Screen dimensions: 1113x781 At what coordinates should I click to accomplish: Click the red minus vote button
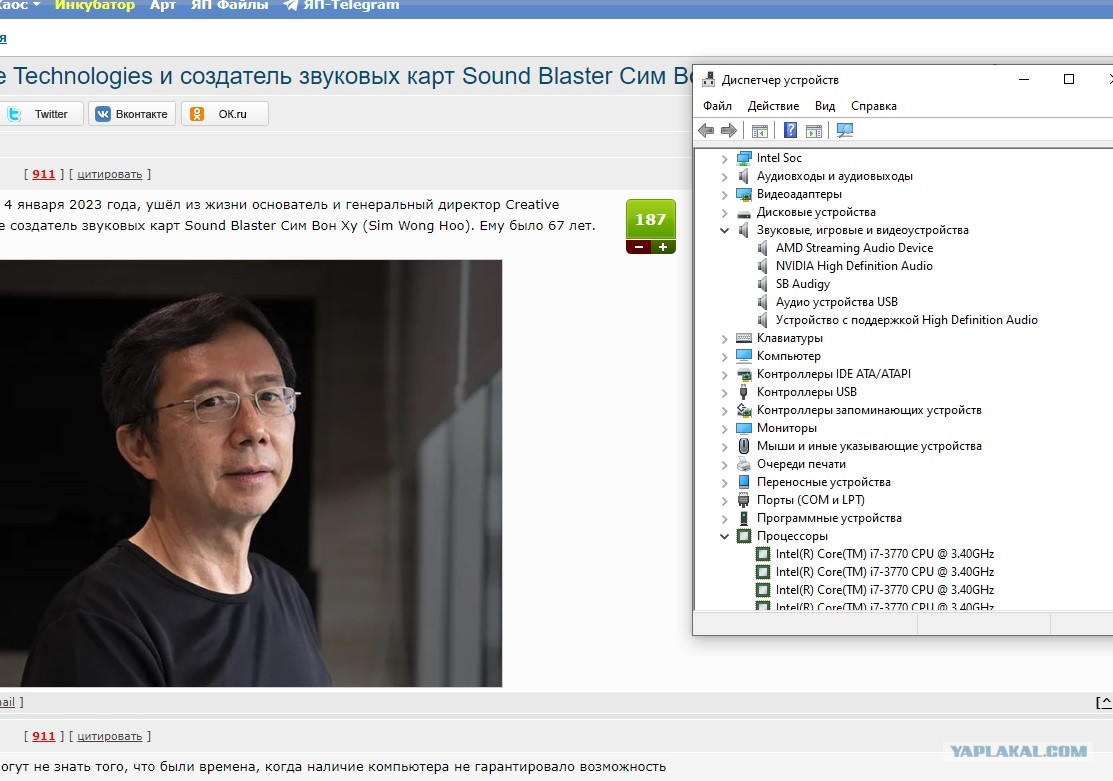[639, 247]
